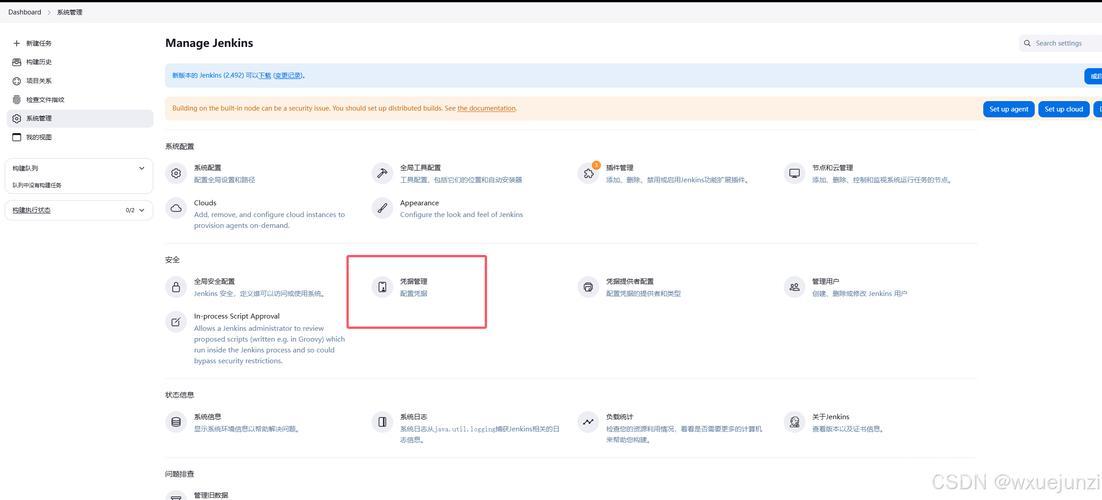Open the 变更记录 link
The width and height of the screenshot is (1102, 500).
(x=289, y=75)
